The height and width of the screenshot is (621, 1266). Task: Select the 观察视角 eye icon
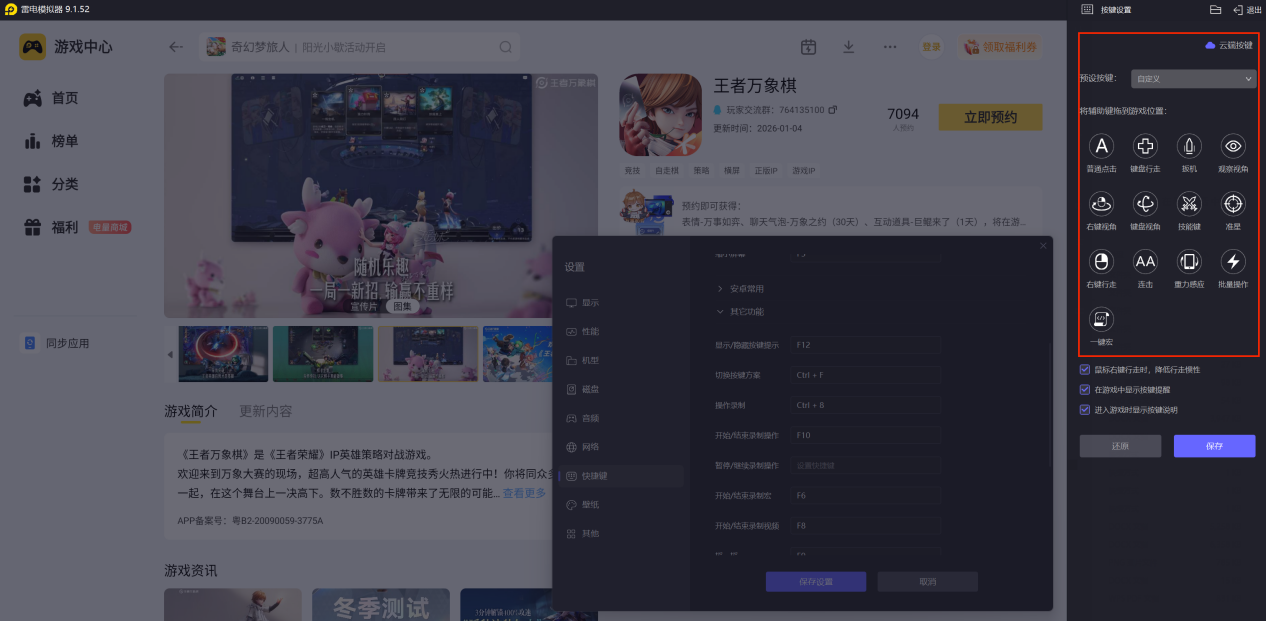click(x=1233, y=147)
